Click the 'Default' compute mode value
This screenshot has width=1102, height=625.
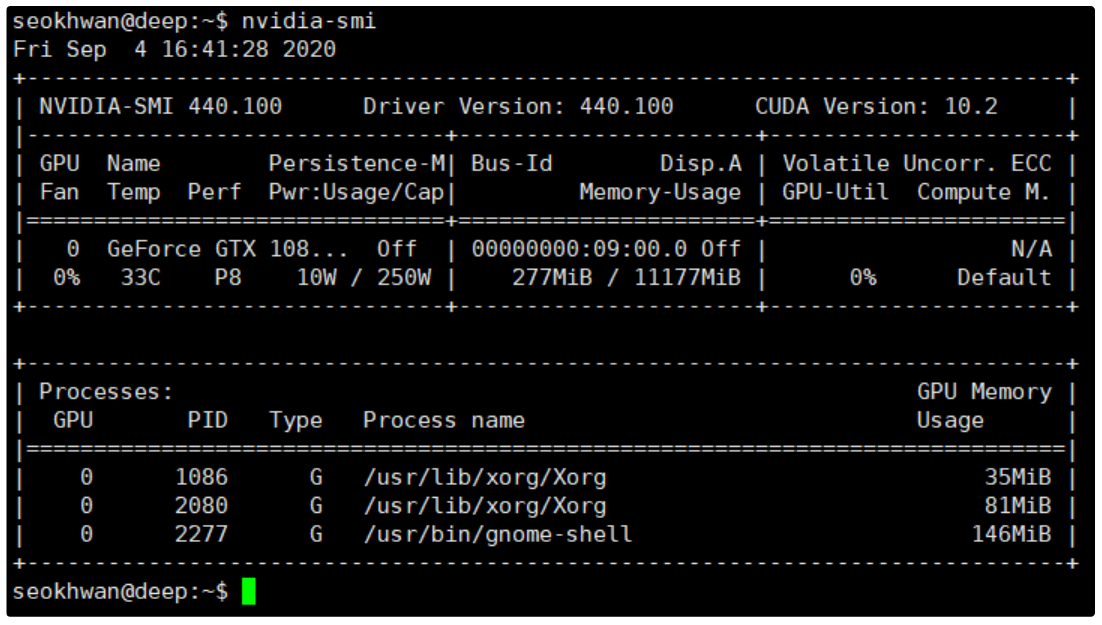tap(1004, 278)
